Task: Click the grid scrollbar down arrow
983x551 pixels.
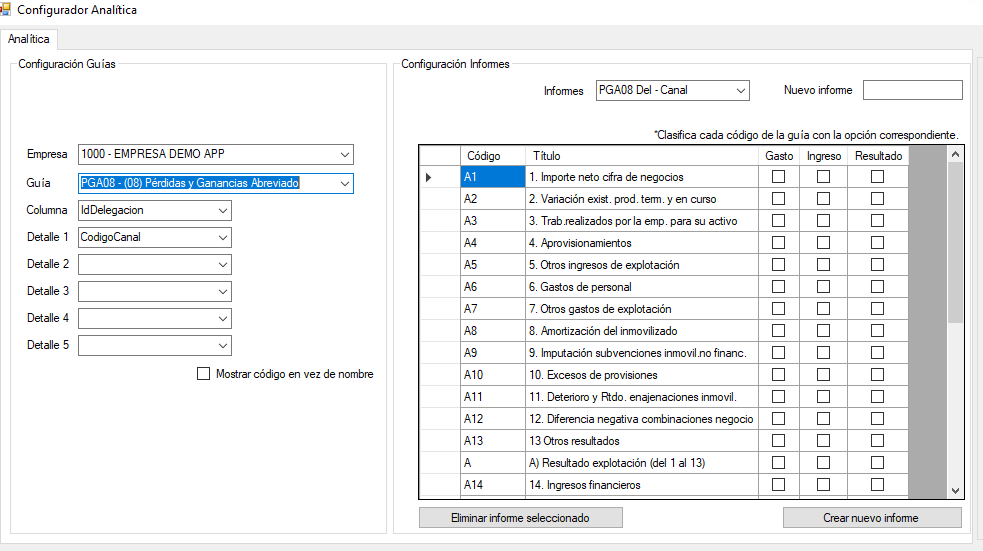Action: [x=955, y=491]
